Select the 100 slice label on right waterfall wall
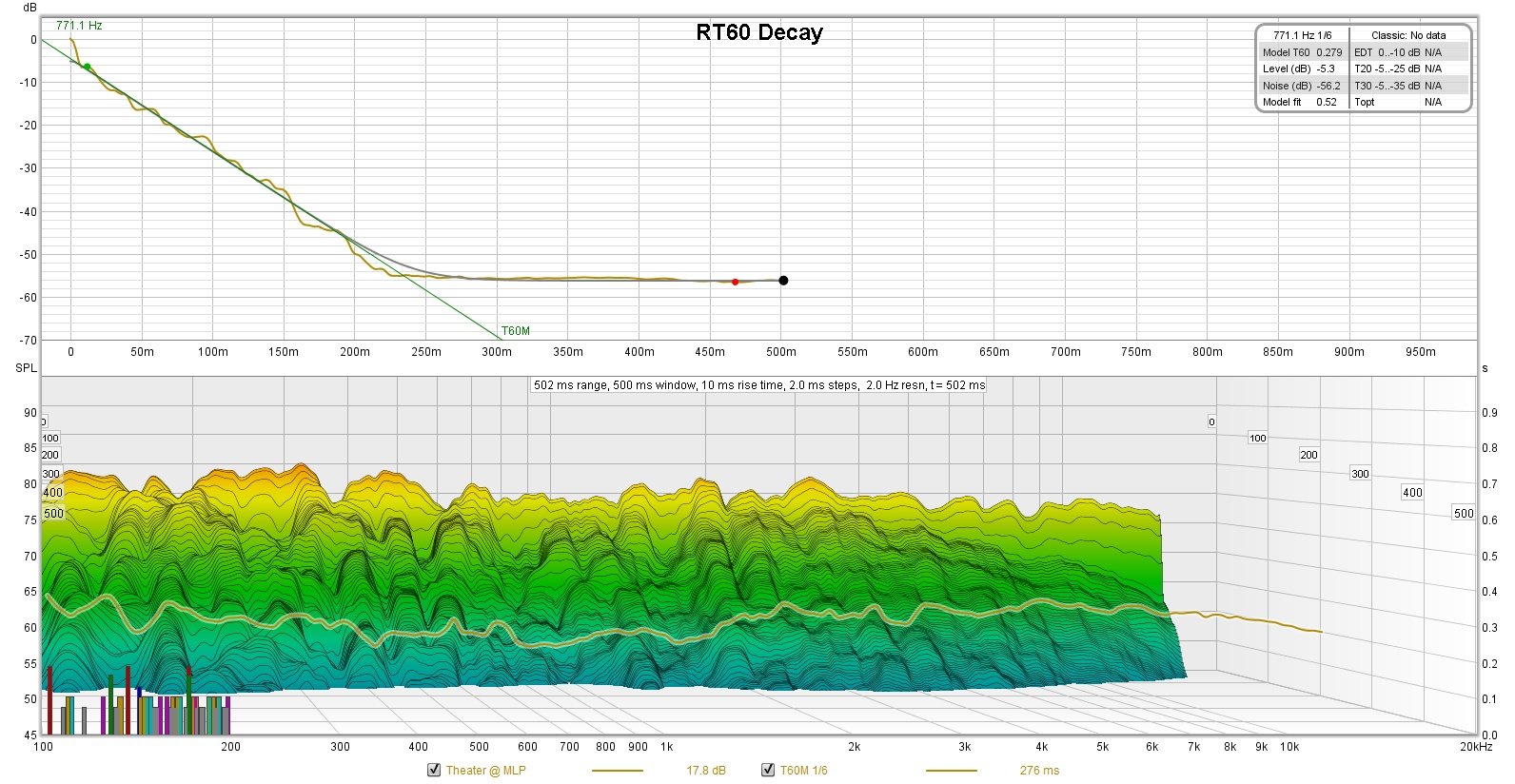 pyautogui.click(x=1257, y=438)
